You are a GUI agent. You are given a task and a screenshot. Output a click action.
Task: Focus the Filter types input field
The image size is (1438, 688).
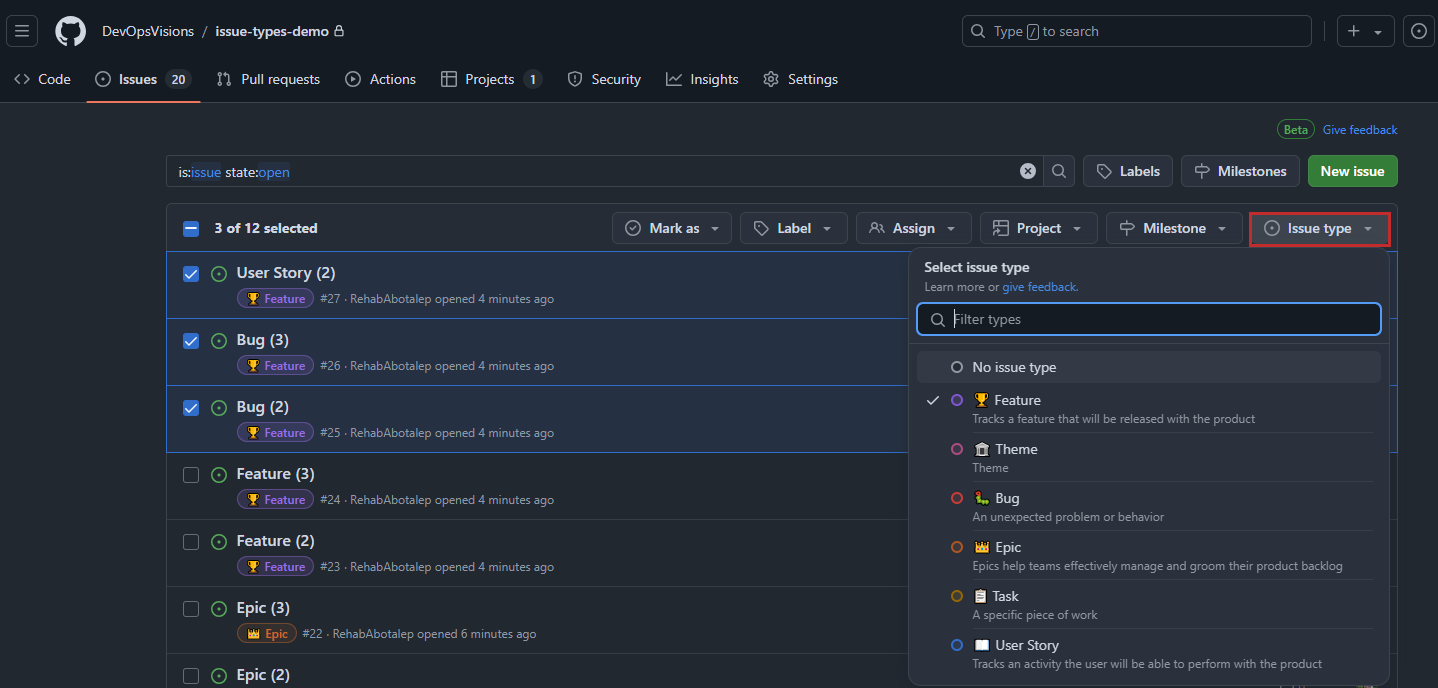[1149, 319]
